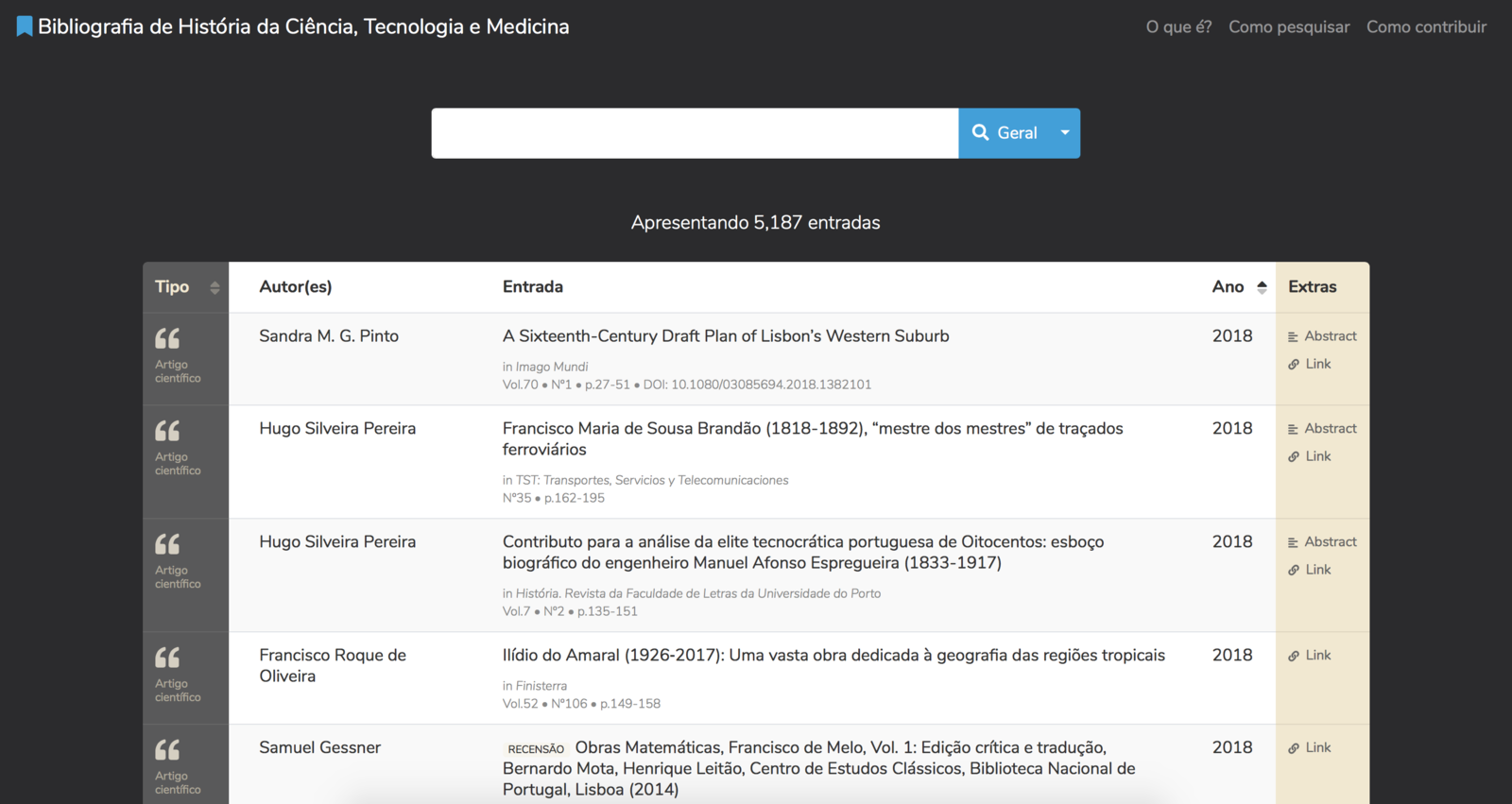
Task: Show Abstract for Sousa Brandão entry
Action: 1322,429
